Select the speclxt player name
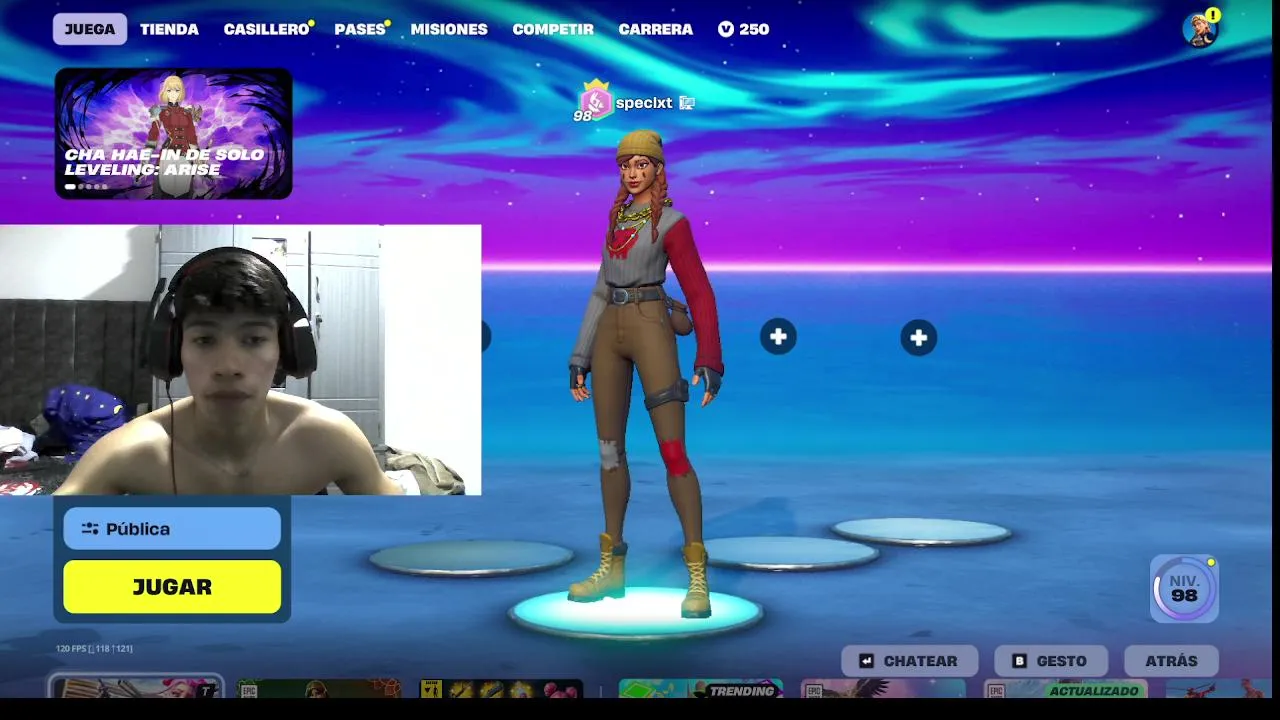 coord(644,103)
